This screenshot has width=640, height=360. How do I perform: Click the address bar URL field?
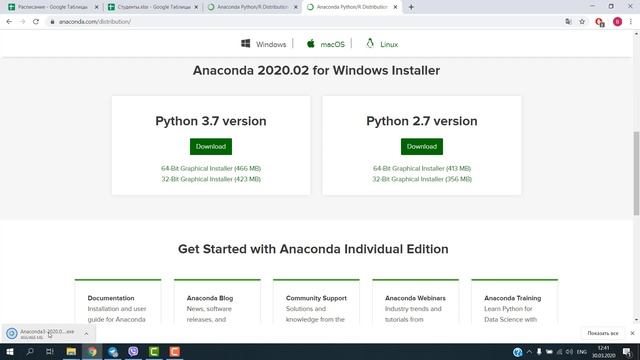tap(302, 22)
